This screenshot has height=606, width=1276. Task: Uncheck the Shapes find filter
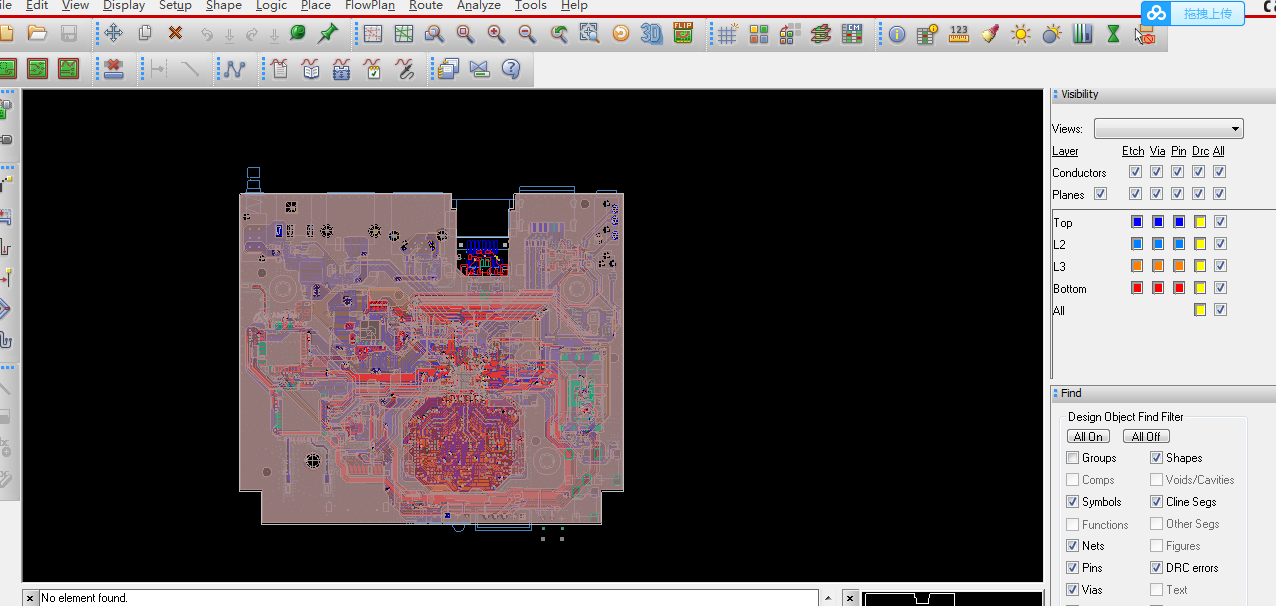(x=1157, y=458)
